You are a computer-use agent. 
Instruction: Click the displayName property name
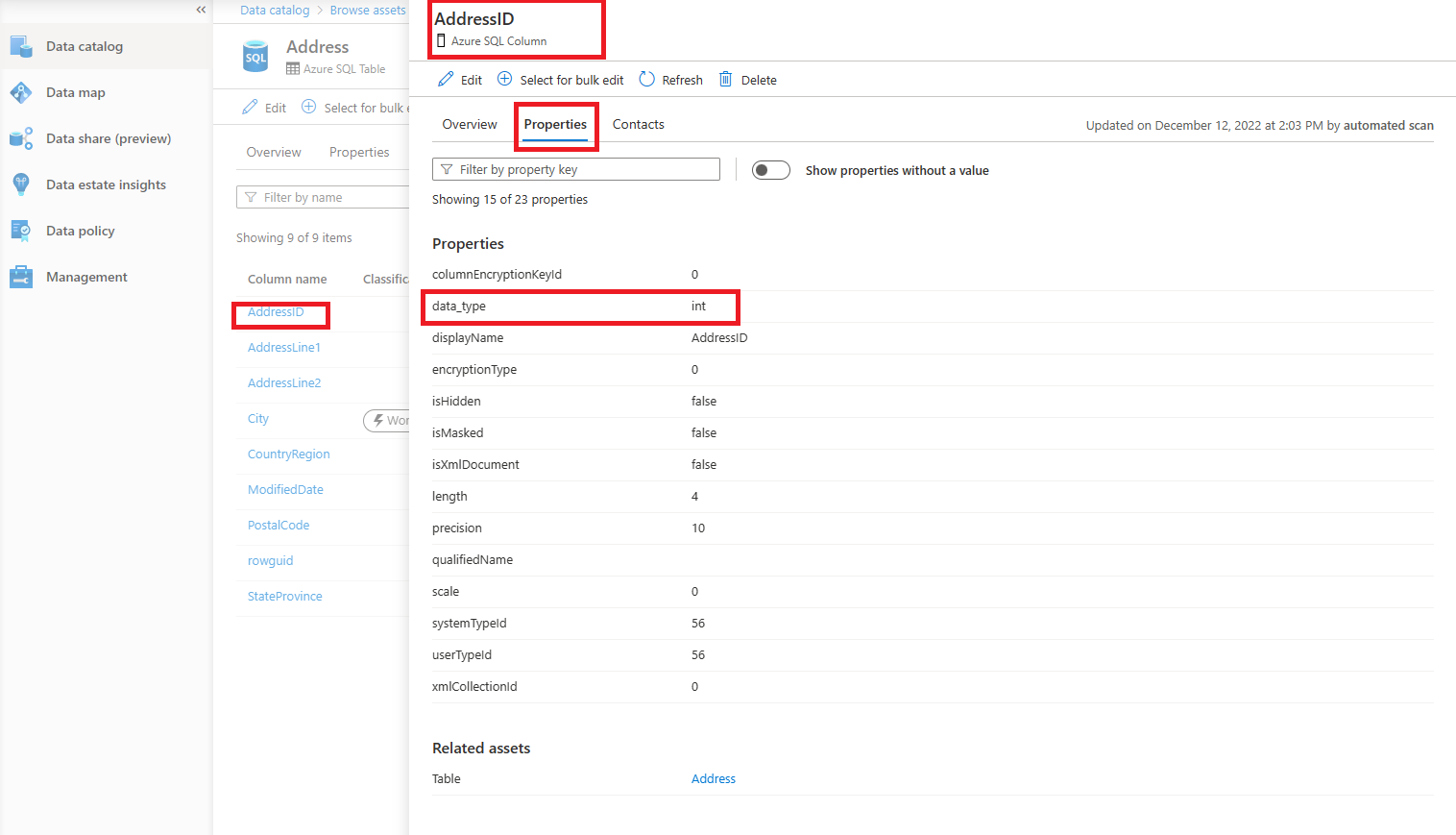click(x=468, y=338)
